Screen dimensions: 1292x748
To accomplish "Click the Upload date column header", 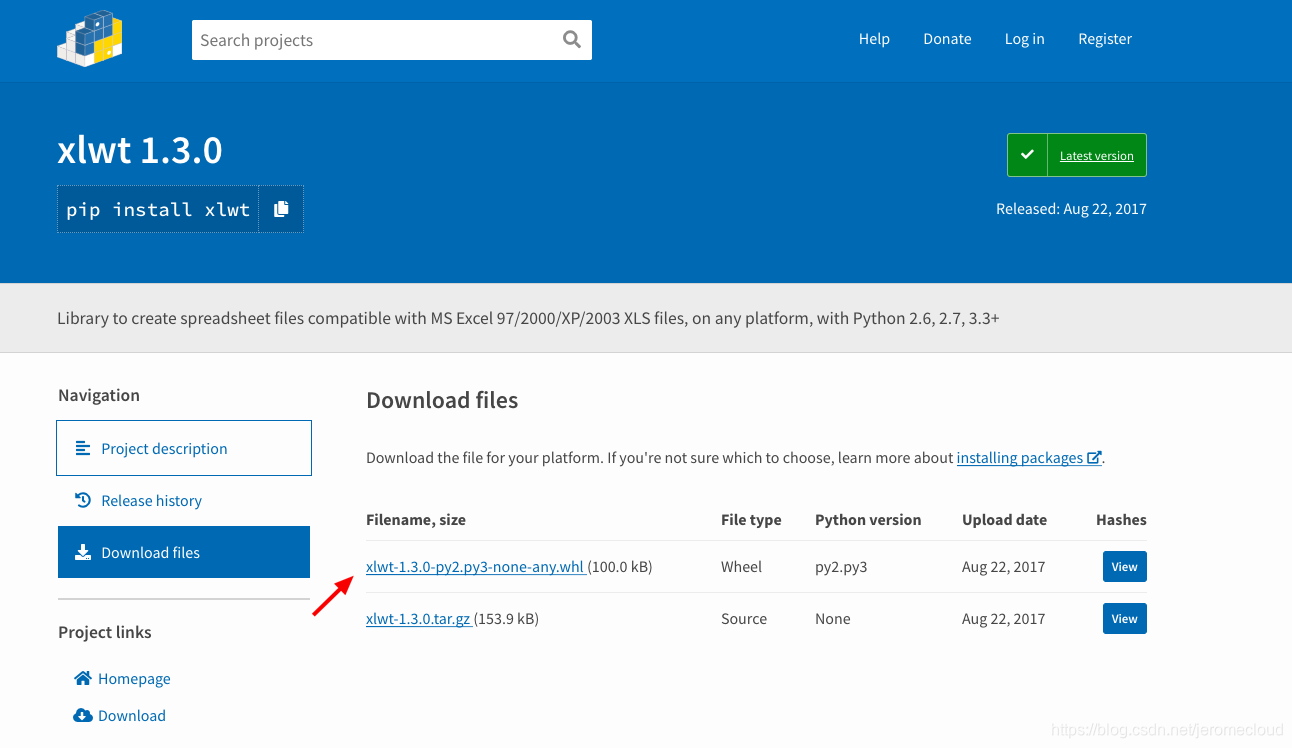I will pos(1004,520).
